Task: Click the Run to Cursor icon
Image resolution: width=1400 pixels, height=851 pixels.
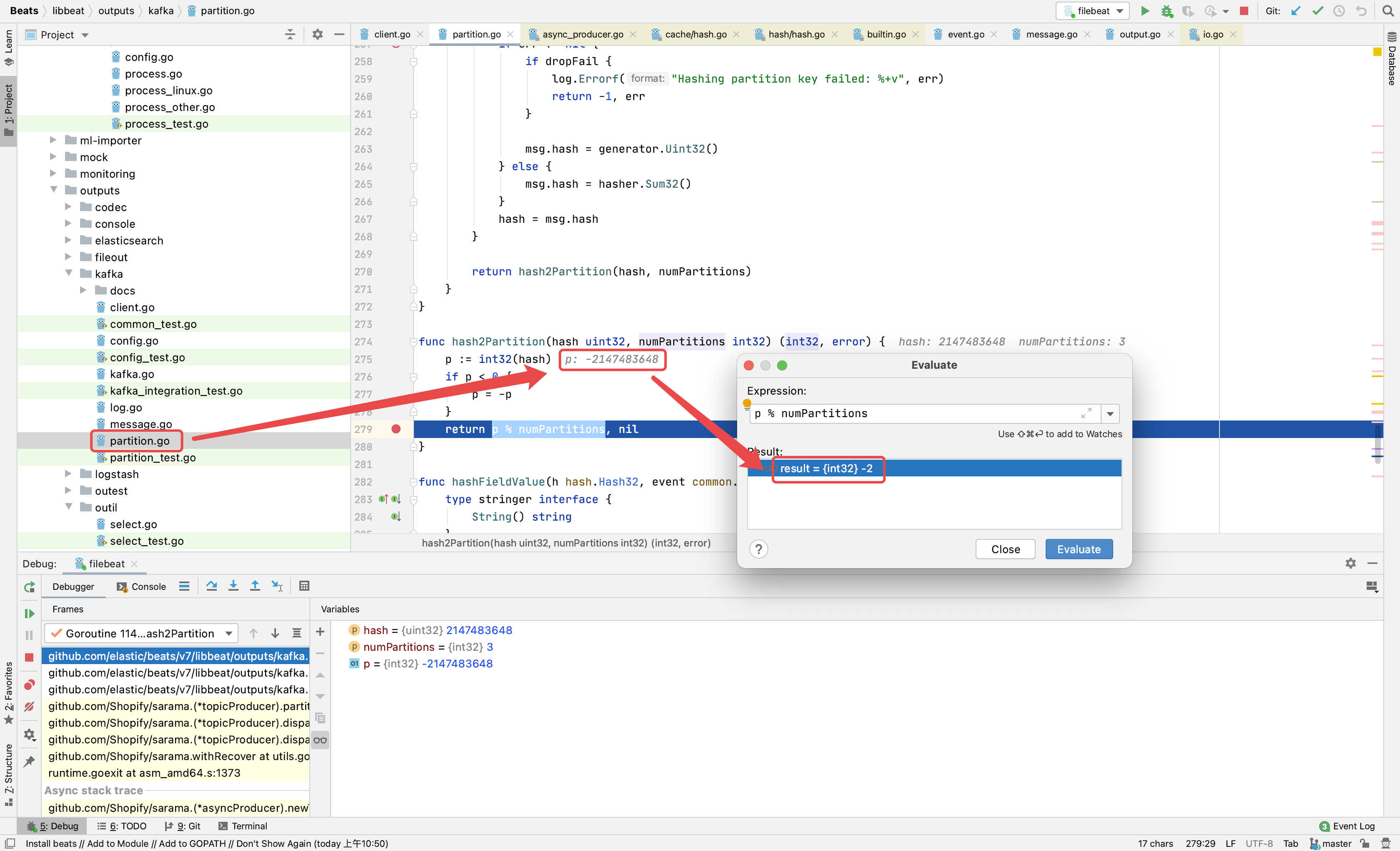Action: pos(277,586)
